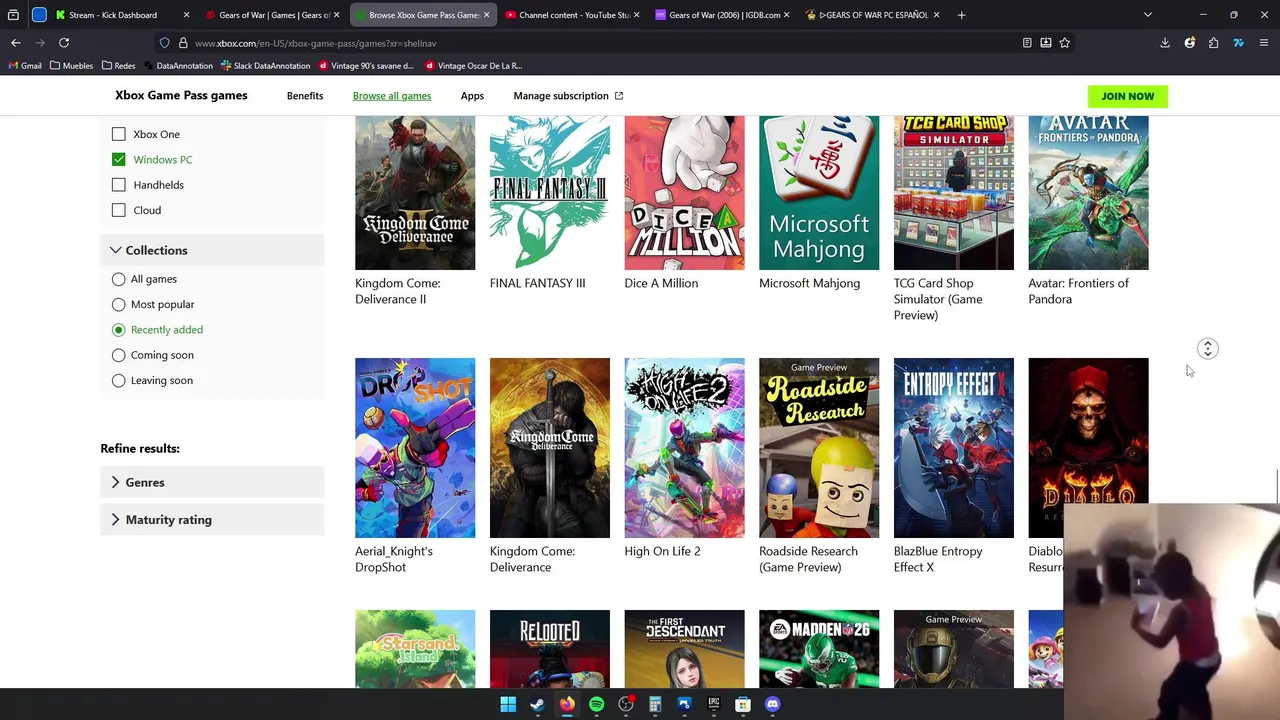Image resolution: width=1280 pixels, height=720 pixels.
Task: Open the Slack DataAnnotation bookmark
Action: (x=265, y=66)
